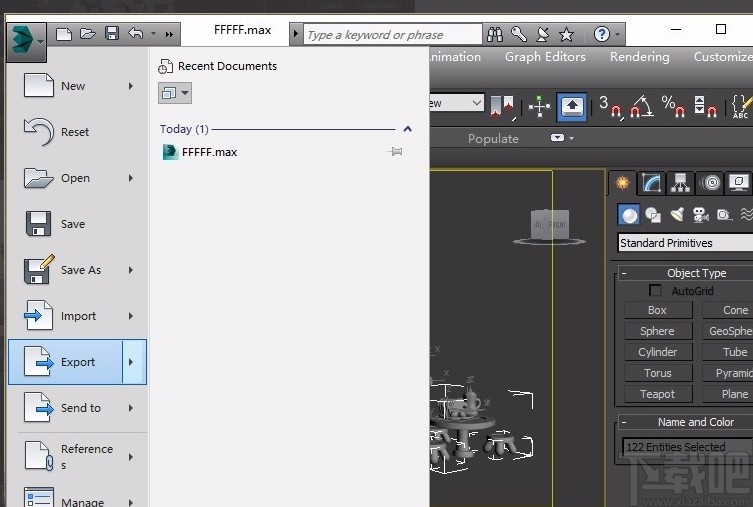The height and width of the screenshot is (507, 753).
Task: Select Import in application menu
Action: (77, 316)
